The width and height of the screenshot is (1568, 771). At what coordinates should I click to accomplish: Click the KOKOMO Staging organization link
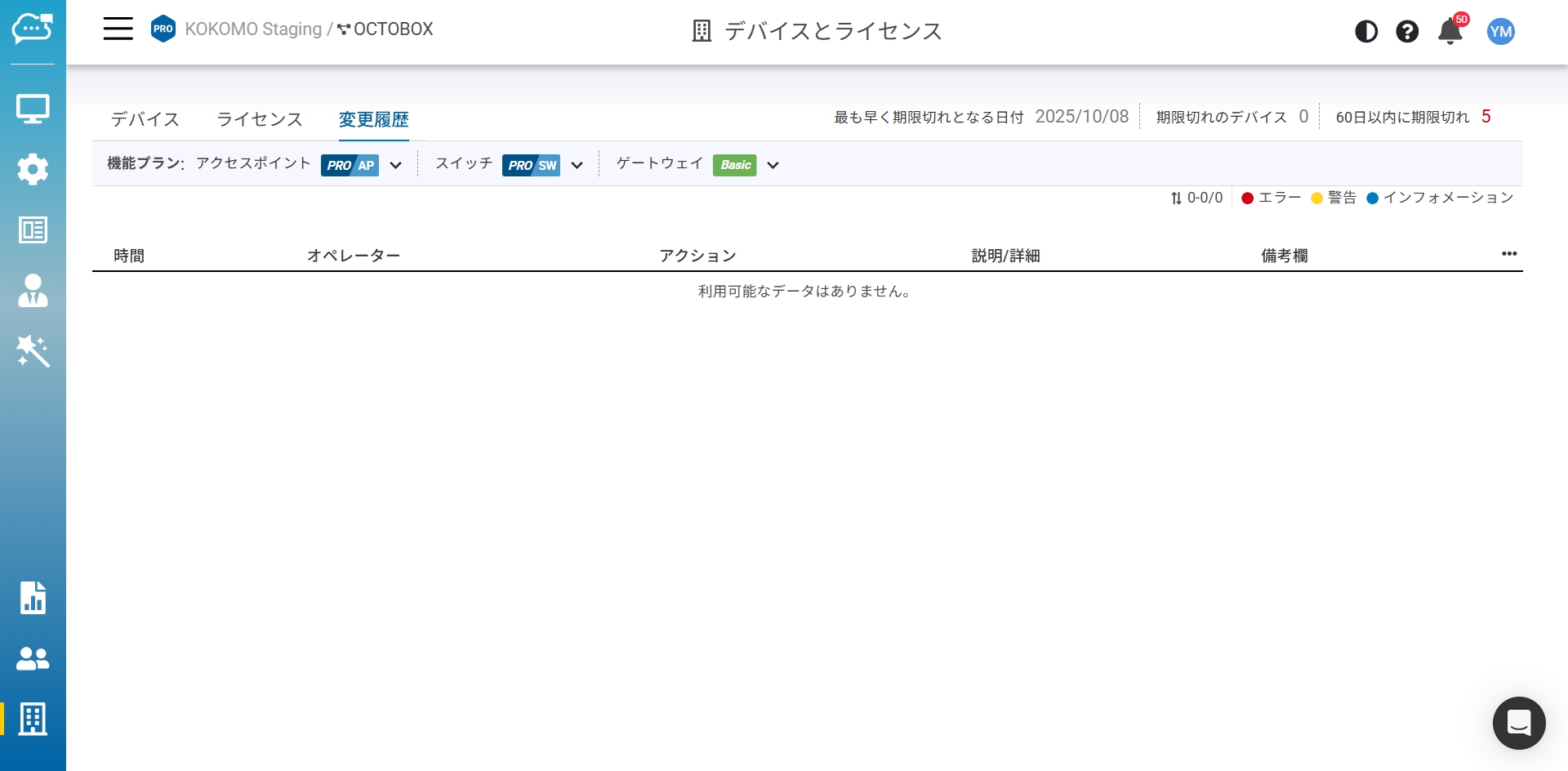click(x=253, y=29)
